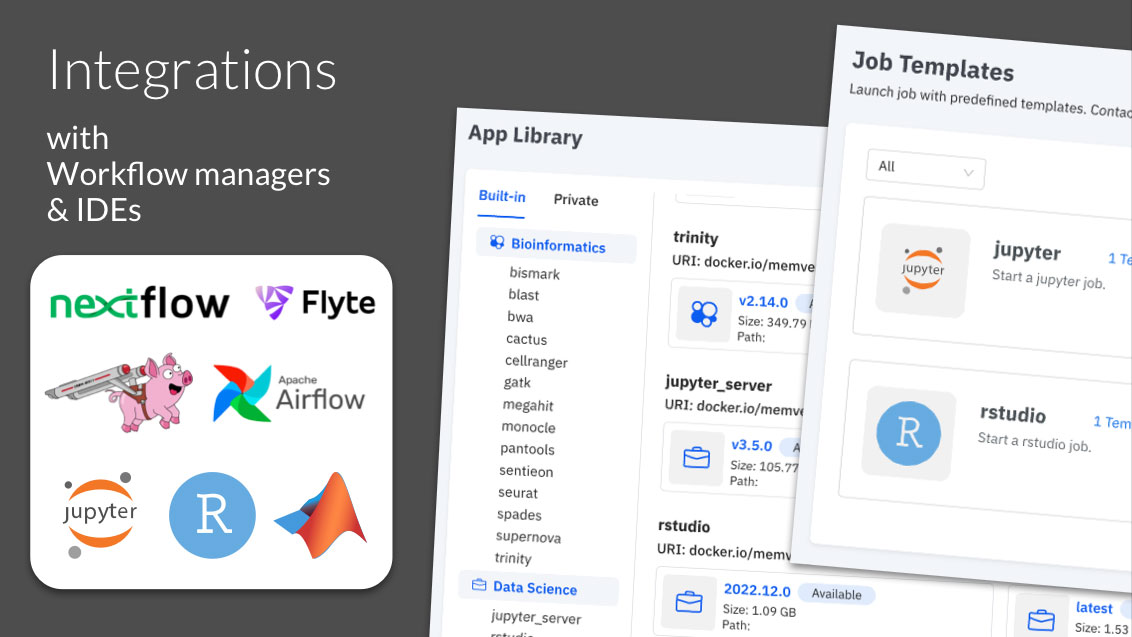Switch to the Private tab
Screen dimensions: 1132x637
(575, 200)
